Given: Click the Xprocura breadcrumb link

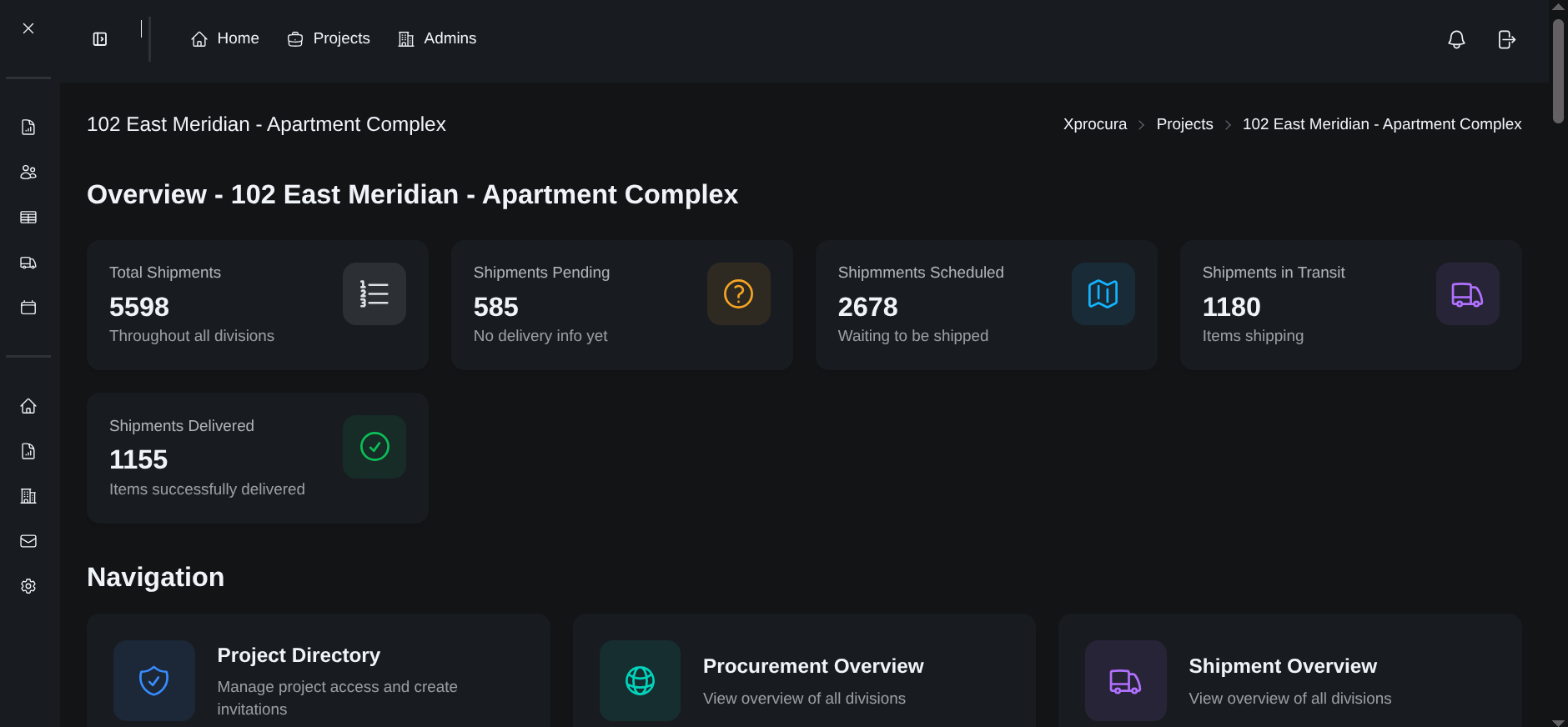Looking at the screenshot, I should (1094, 124).
